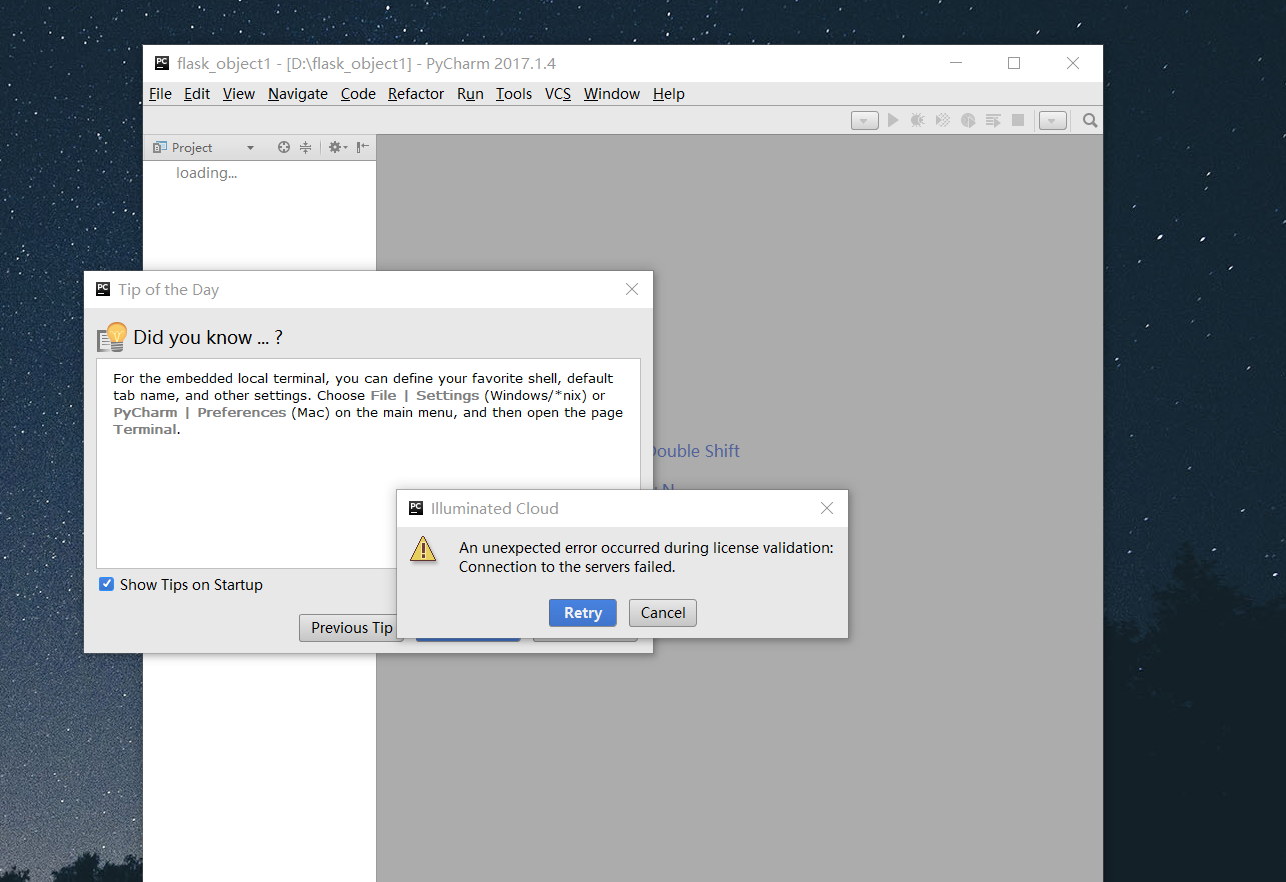Open the Refactor menu
The height and width of the screenshot is (882, 1286).
[416, 94]
